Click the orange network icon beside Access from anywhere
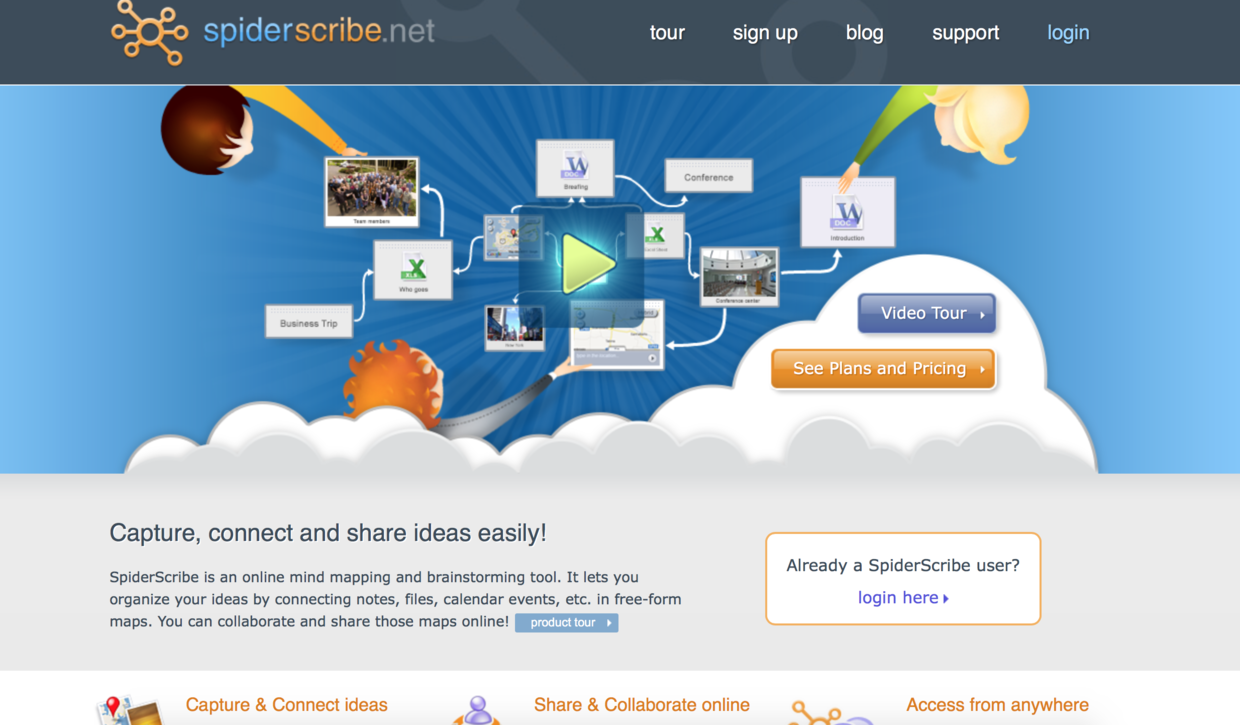Screen dimensions: 1240x725 click(x=830, y=713)
